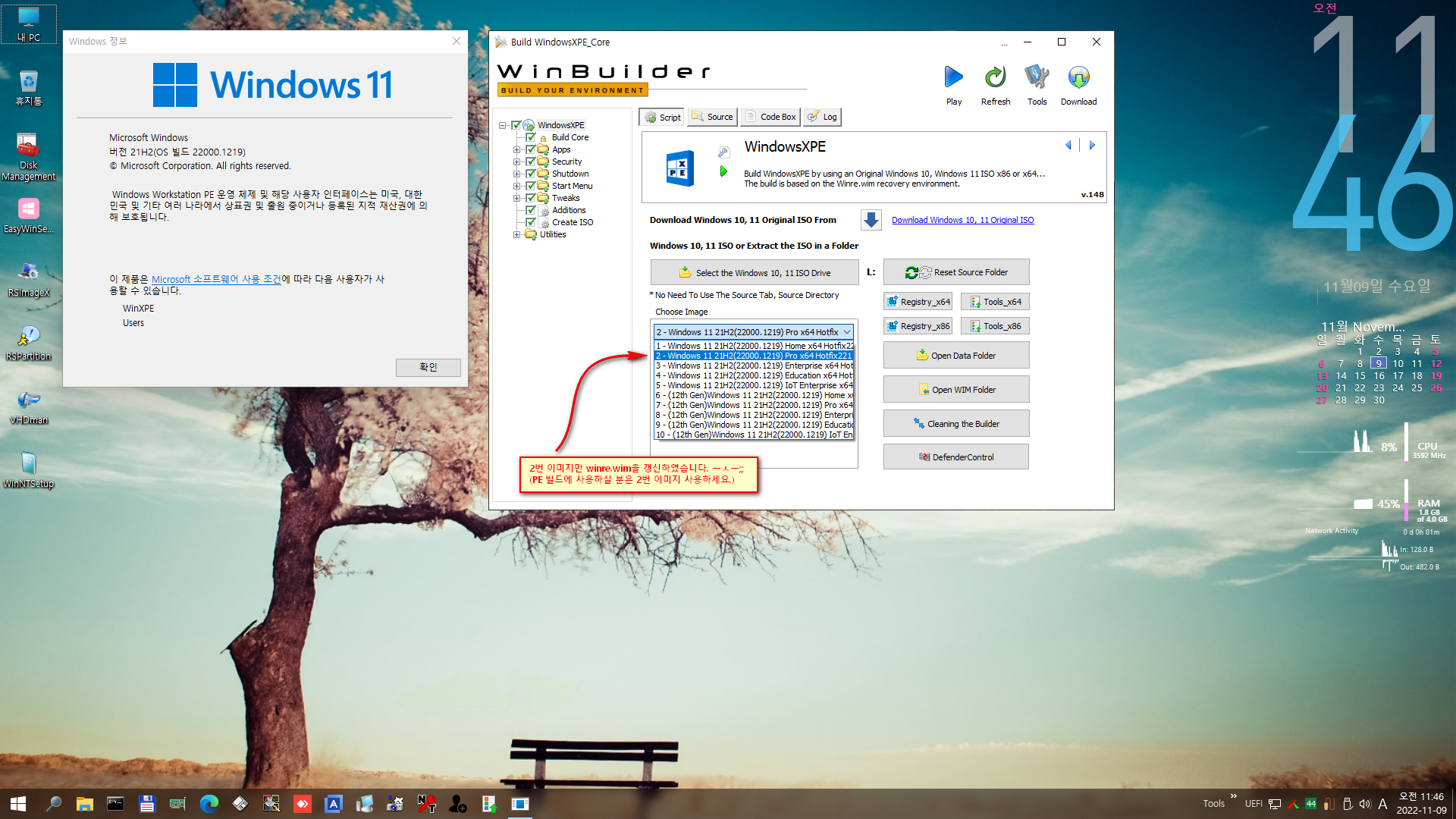1456x819 pixels.
Task: Uncheck the Start Menu folder checkbox
Action: pyautogui.click(x=531, y=186)
